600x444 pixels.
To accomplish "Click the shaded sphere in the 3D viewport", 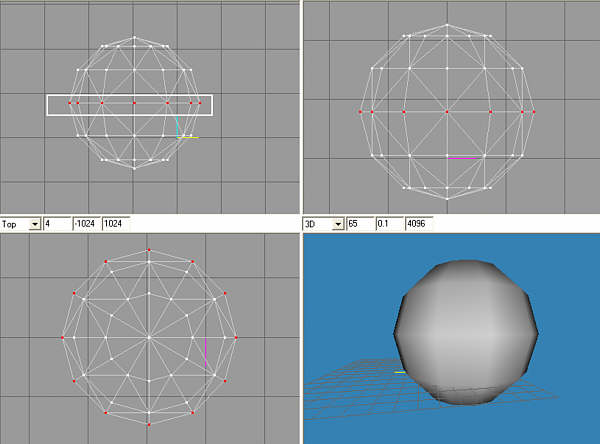I will pyautogui.click(x=466, y=332).
